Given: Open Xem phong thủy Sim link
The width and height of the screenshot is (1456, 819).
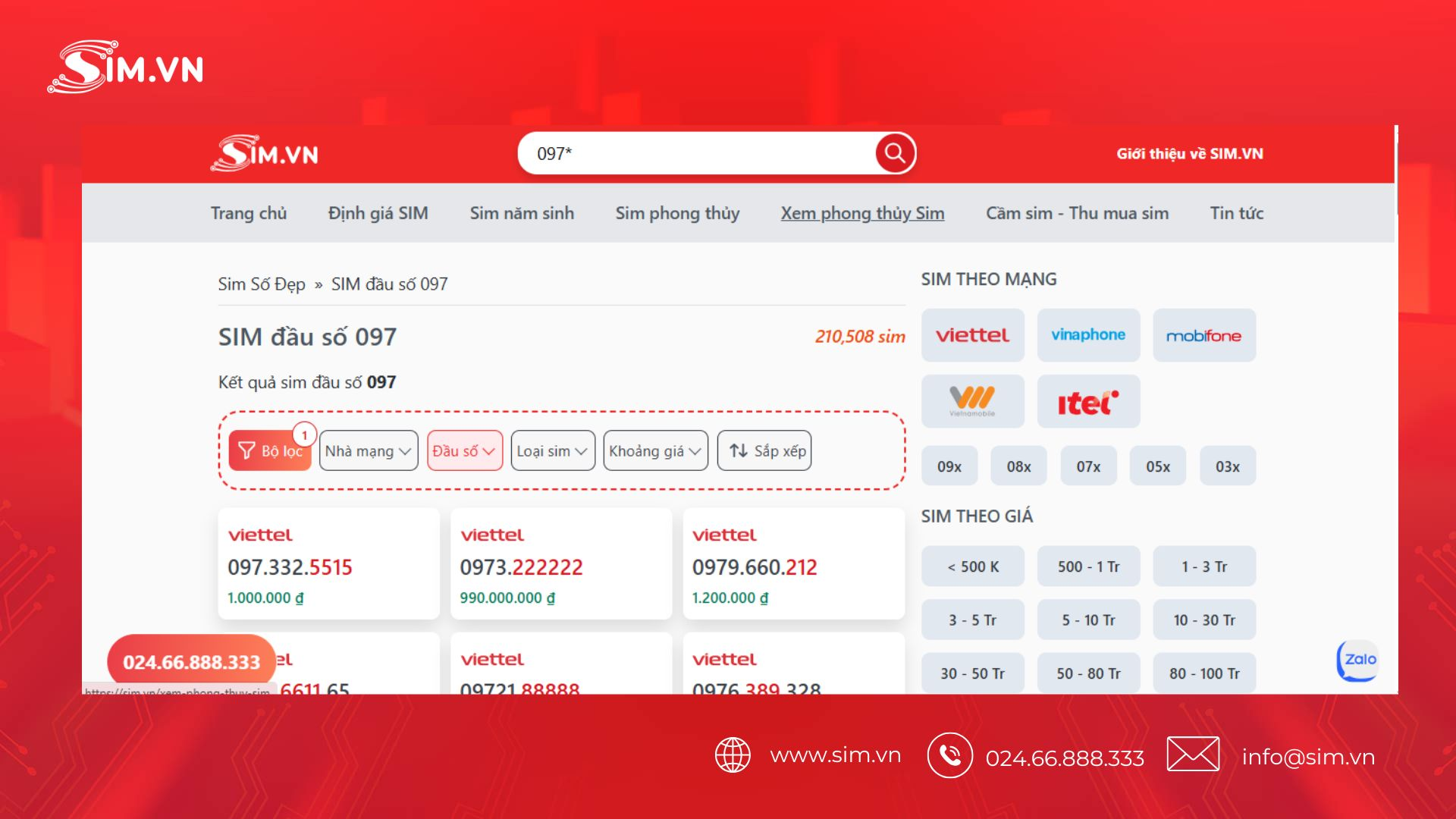Looking at the screenshot, I should pos(863,213).
